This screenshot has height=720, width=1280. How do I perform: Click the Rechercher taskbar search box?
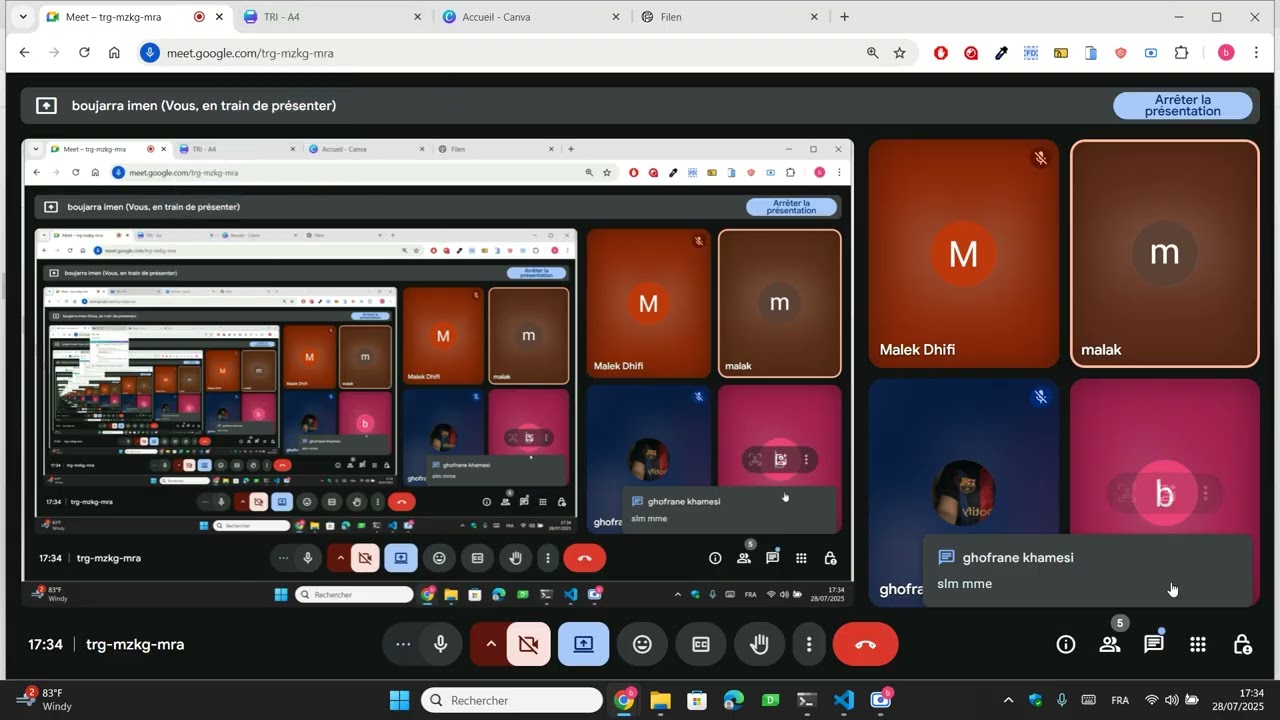click(512, 700)
